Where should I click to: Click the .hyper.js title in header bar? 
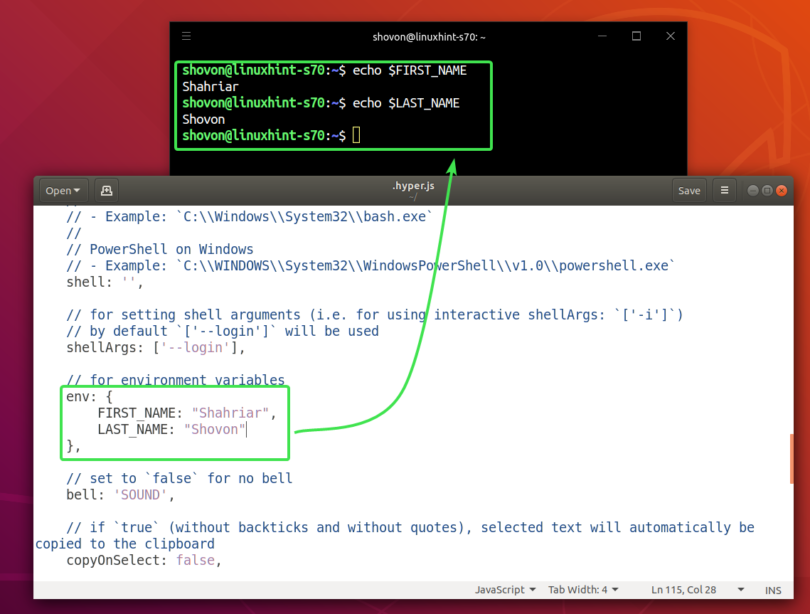[x=413, y=186]
